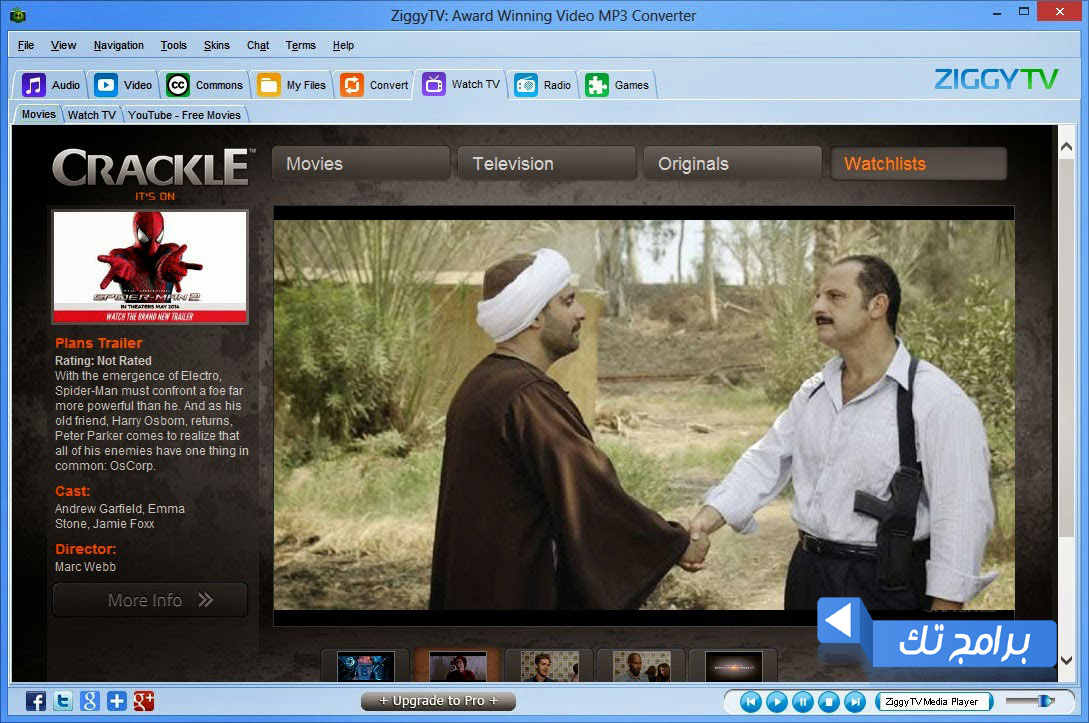Screen dimensions: 1089x723
Task: Share via the Twitter icon
Action: coord(63,701)
